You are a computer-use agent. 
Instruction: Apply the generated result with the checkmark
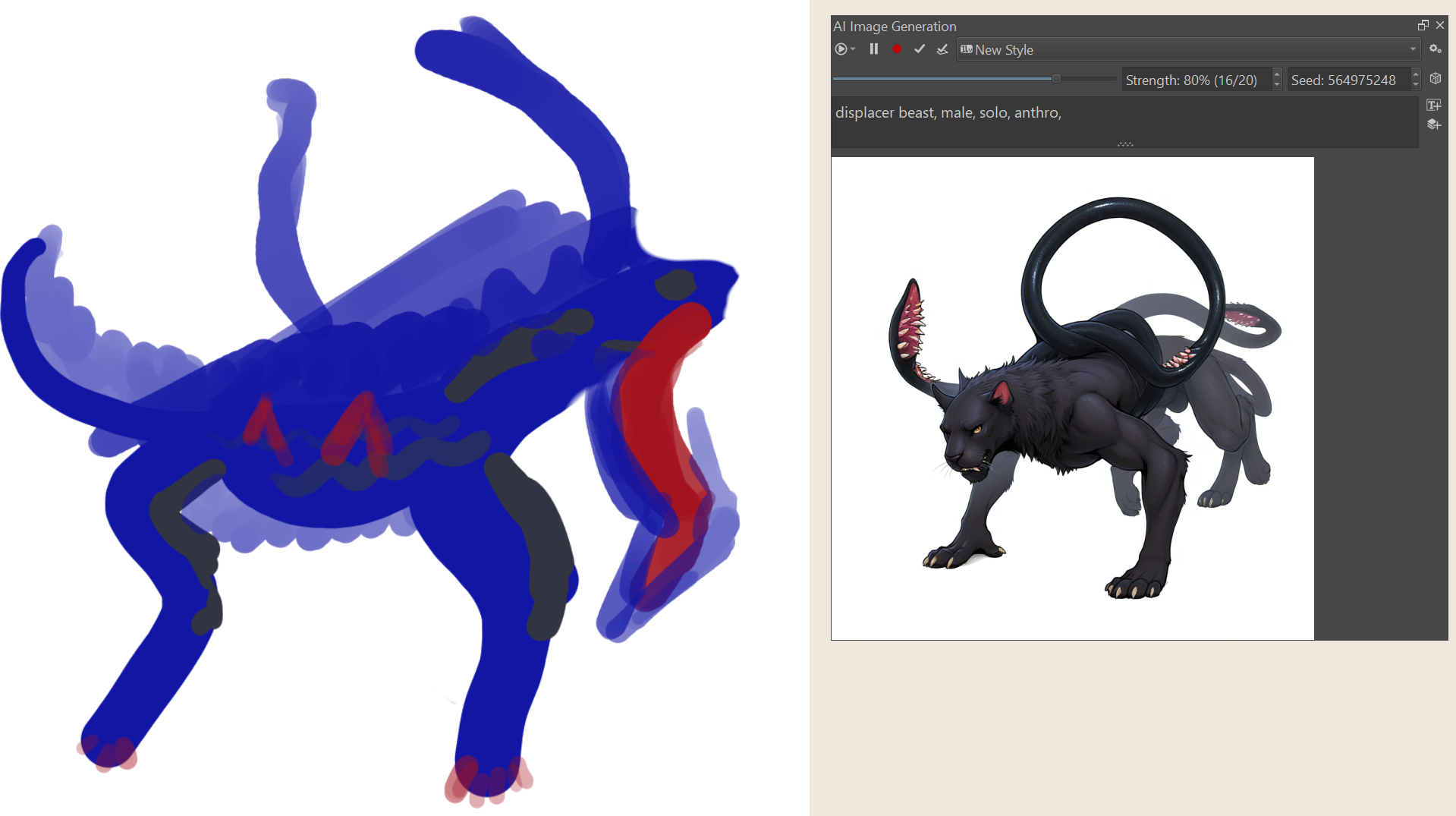(x=920, y=49)
